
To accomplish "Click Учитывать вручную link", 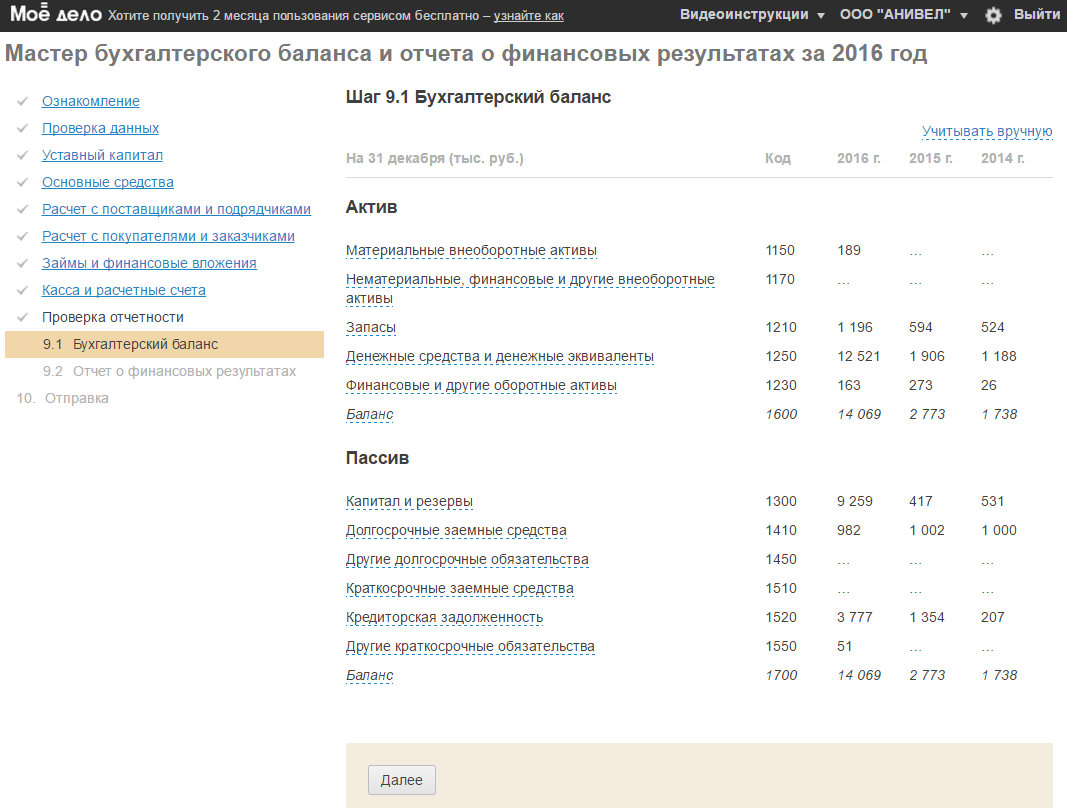I will pos(987,131).
